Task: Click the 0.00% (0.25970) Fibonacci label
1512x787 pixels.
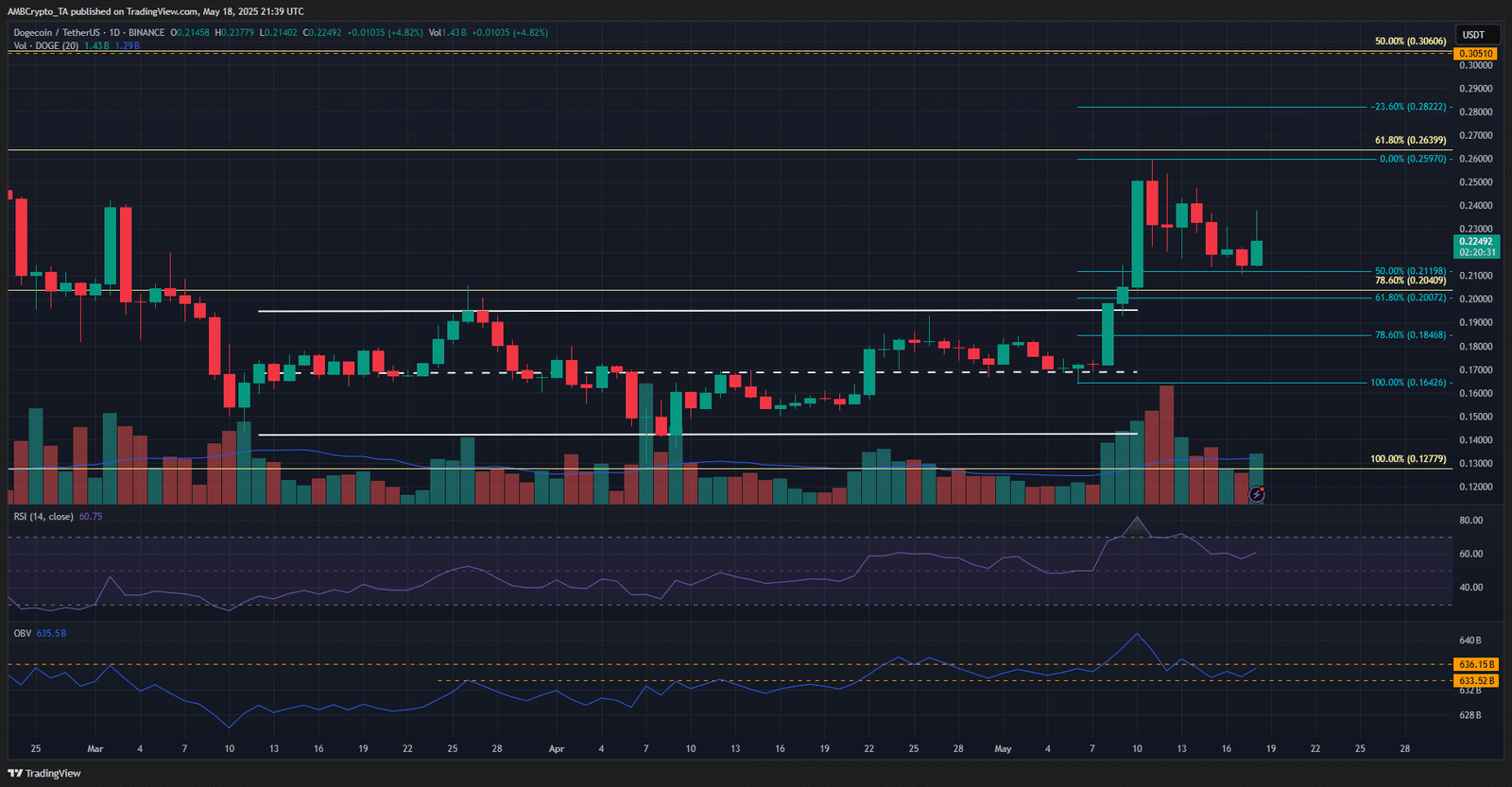Action: pyautogui.click(x=1413, y=159)
